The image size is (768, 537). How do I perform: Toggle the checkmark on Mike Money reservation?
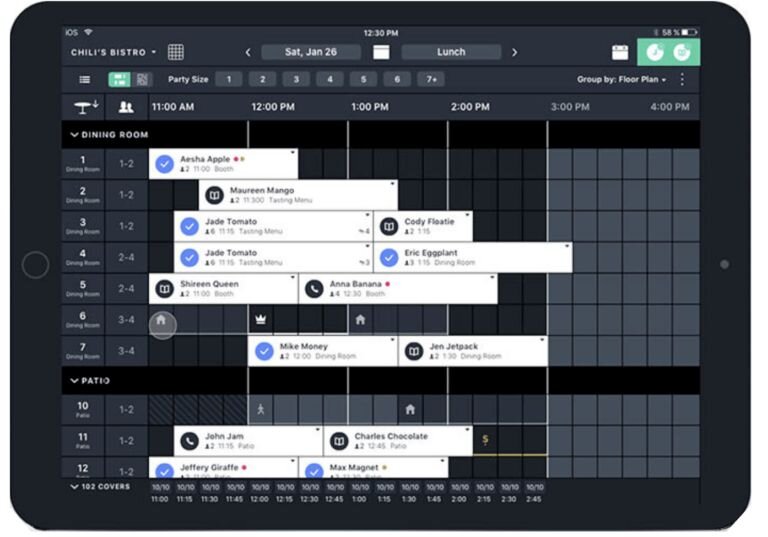click(264, 351)
